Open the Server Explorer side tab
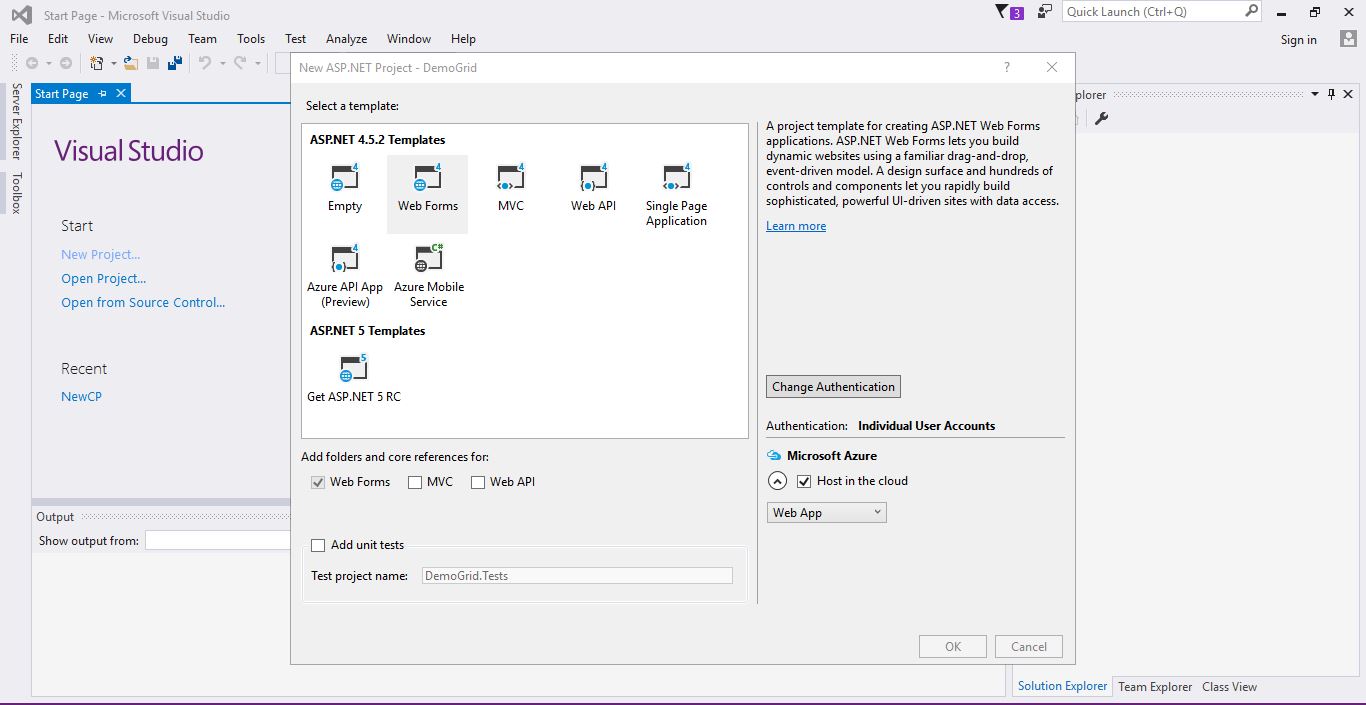The width and height of the screenshot is (1366, 705). 16,122
